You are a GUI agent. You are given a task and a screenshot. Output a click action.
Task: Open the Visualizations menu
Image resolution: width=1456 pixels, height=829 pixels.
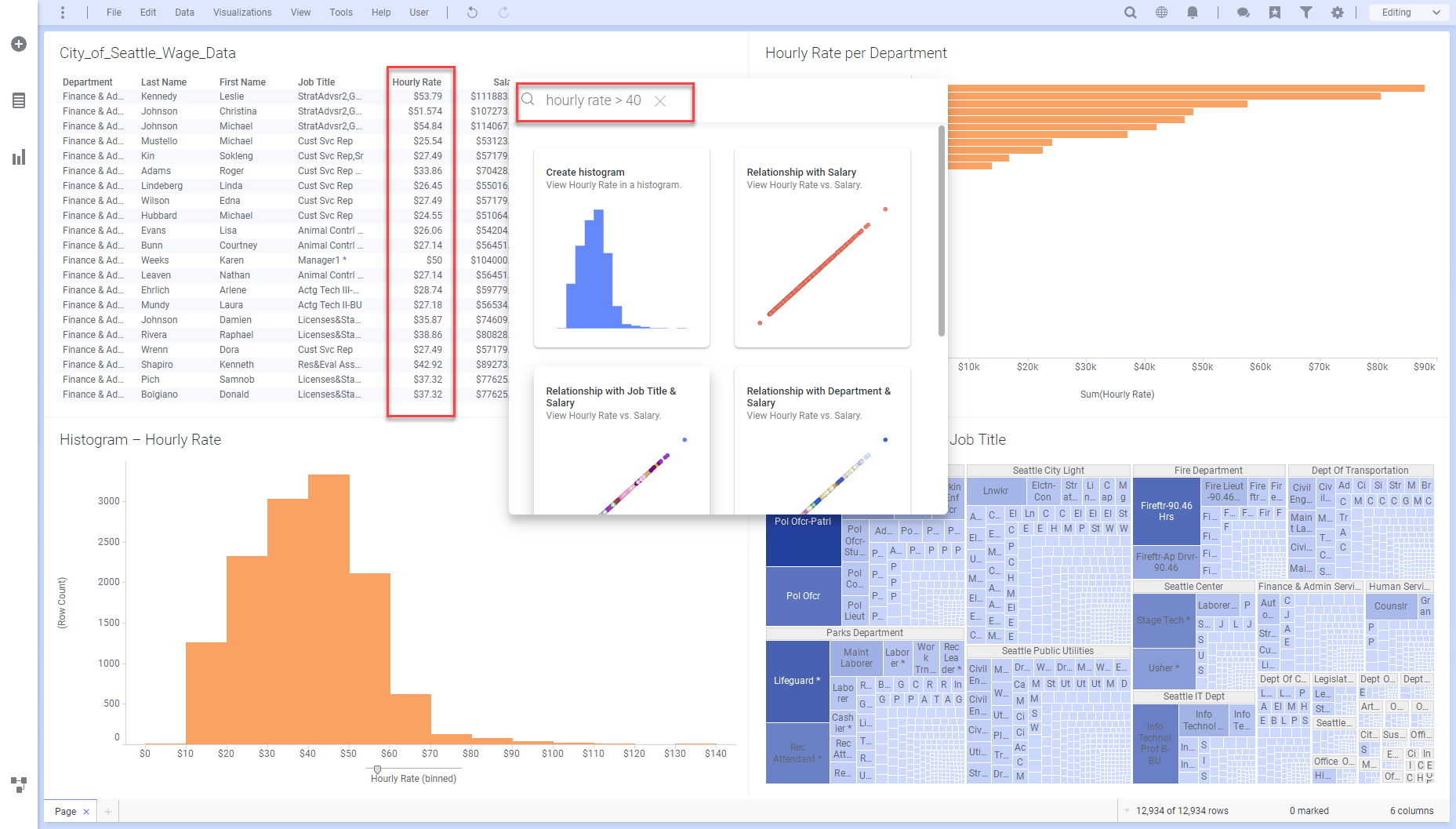coord(242,13)
